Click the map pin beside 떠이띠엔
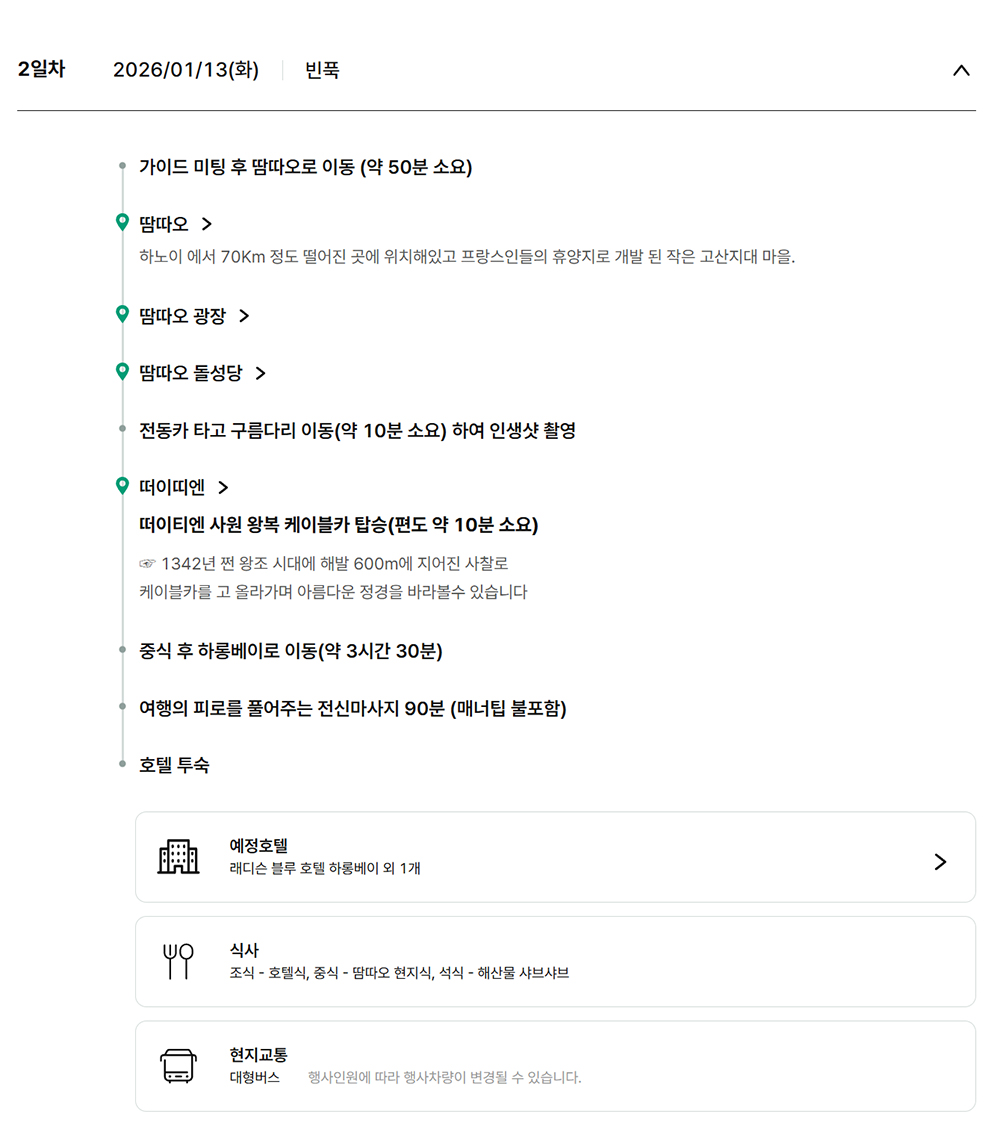Screen dimensions: 1000x1142 122,486
